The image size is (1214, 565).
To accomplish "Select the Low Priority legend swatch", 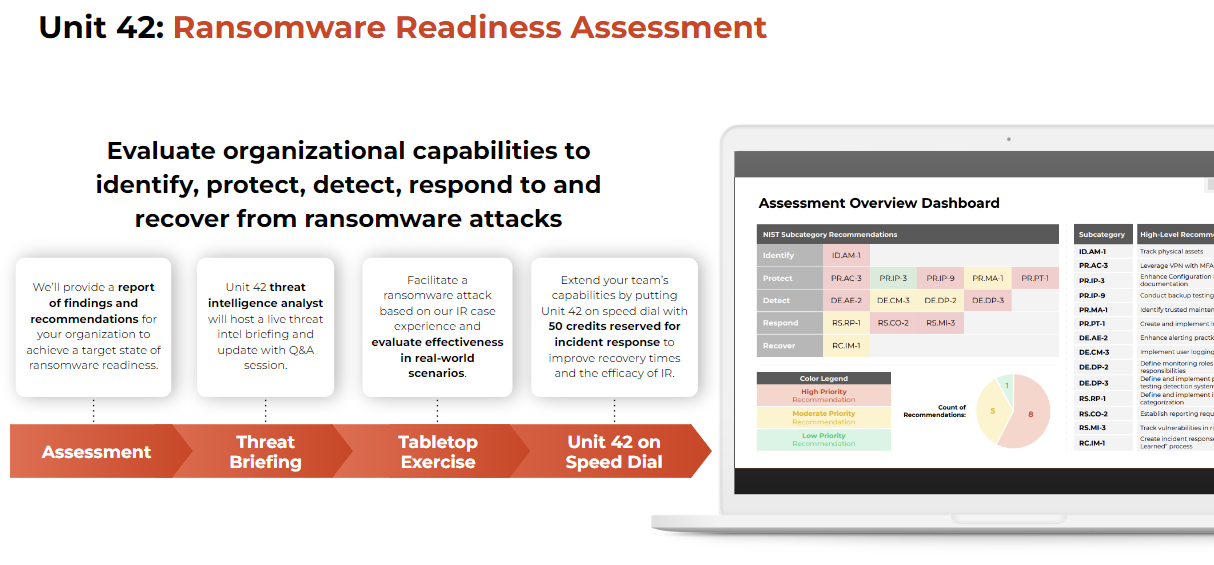I will [x=823, y=439].
